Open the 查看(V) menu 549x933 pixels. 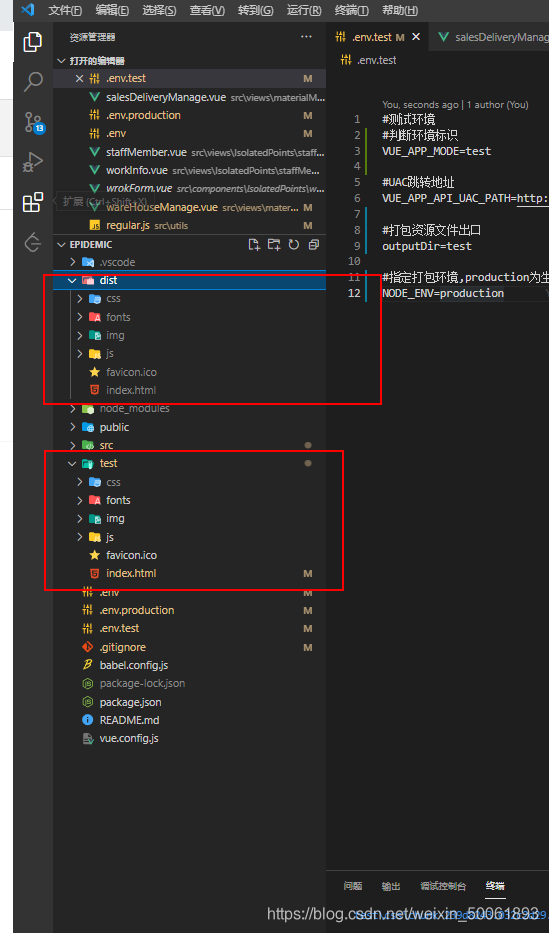click(207, 11)
